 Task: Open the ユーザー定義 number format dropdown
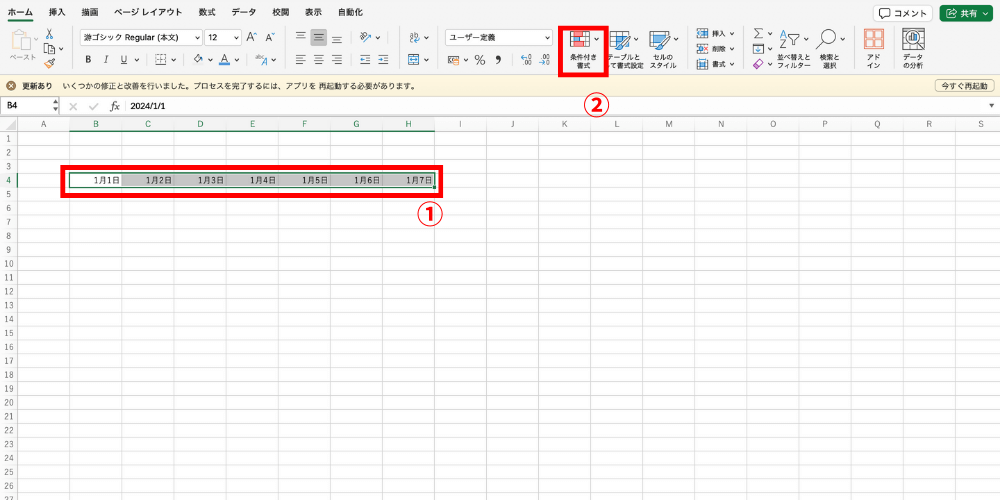548,38
